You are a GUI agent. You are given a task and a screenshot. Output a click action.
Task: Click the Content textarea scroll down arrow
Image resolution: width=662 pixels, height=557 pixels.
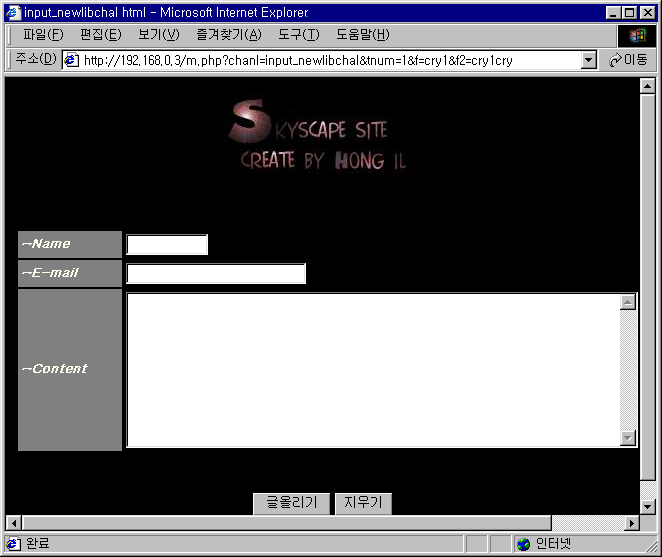point(628,438)
